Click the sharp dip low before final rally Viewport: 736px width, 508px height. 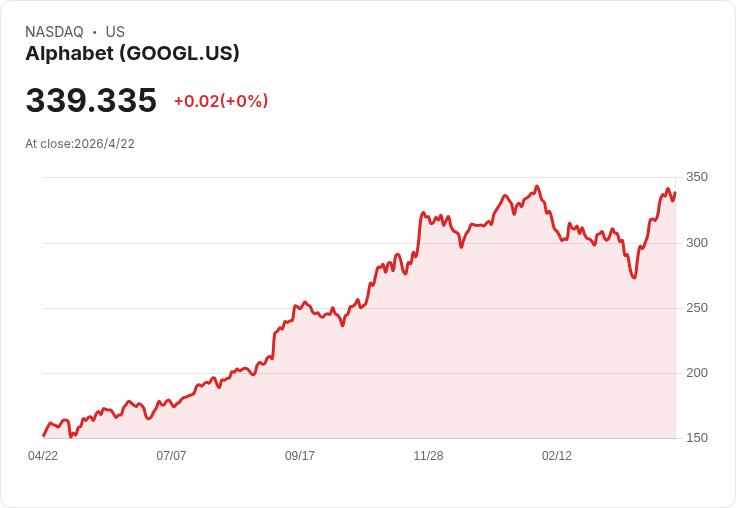(634, 277)
